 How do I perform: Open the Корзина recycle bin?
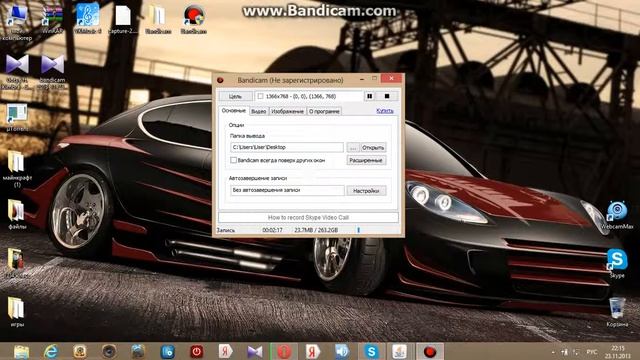tap(617, 312)
